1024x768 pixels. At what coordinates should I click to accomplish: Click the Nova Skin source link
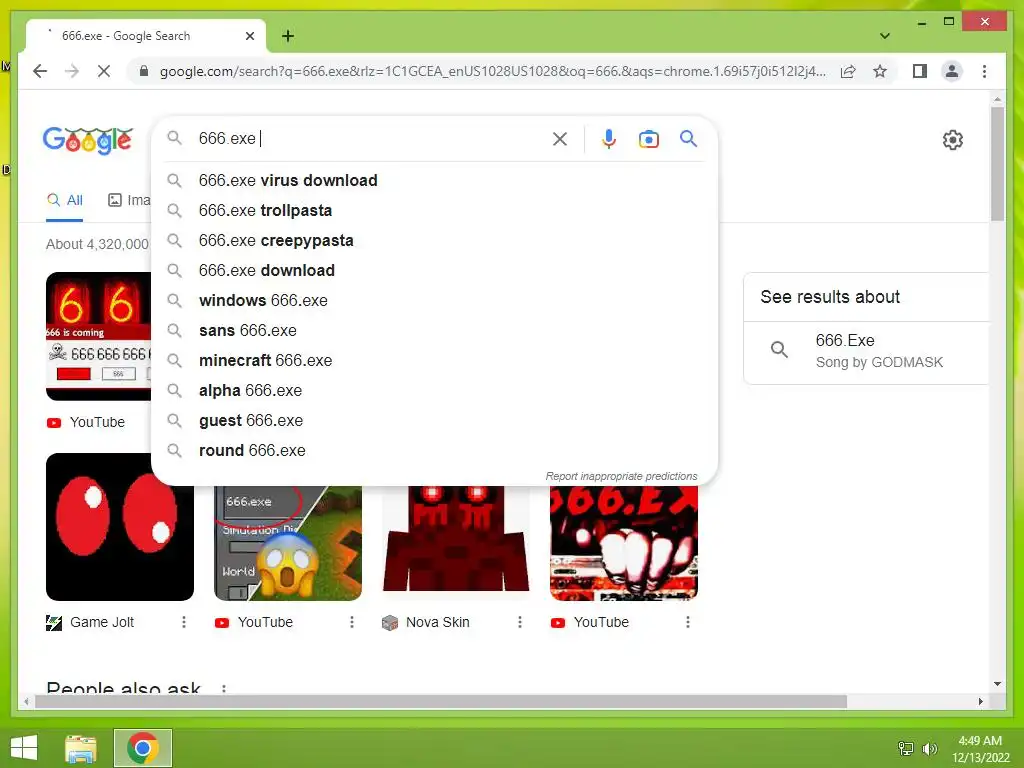426,622
